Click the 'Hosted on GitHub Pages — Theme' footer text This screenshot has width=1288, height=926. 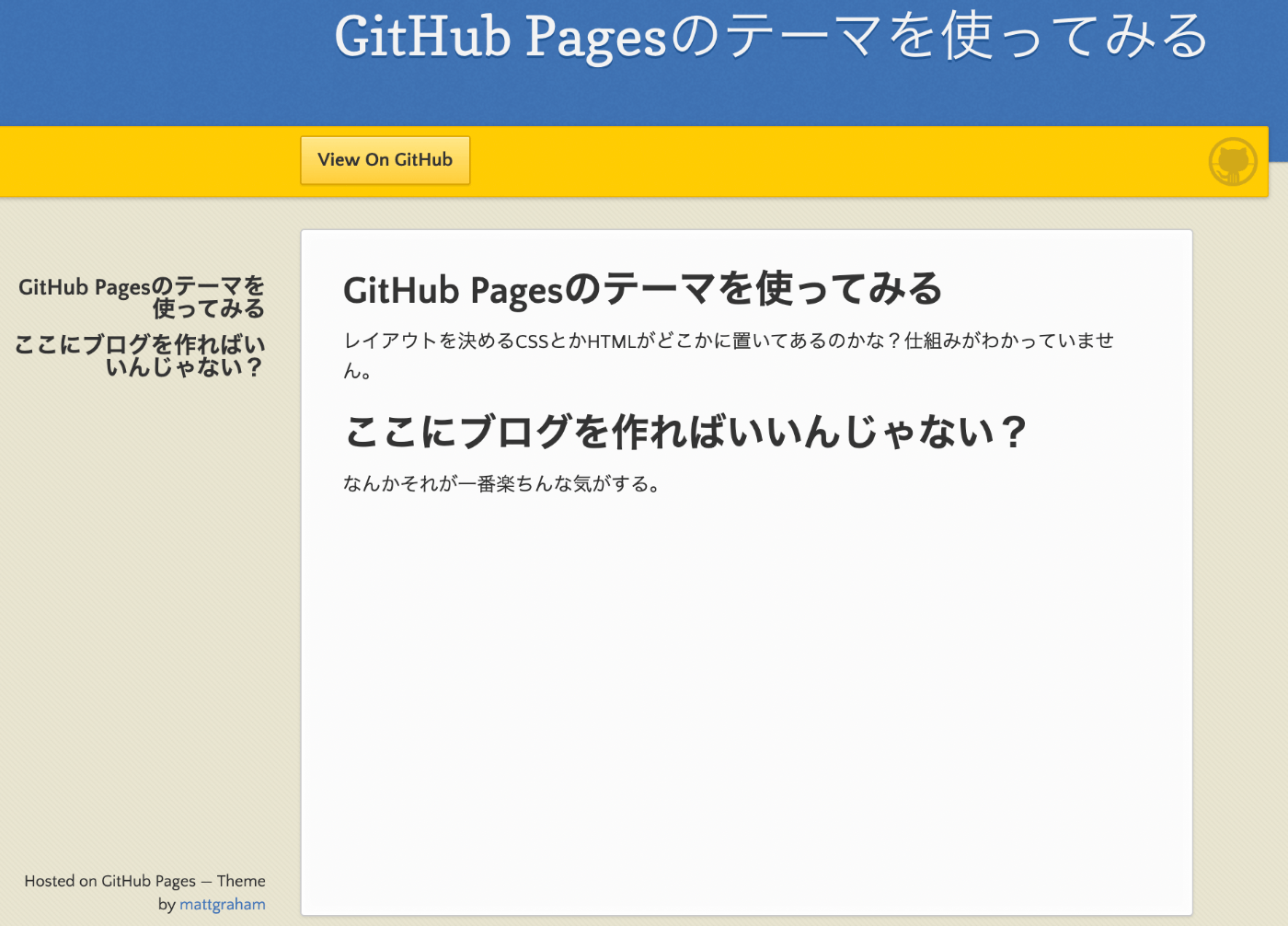pyautogui.click(x=144, y=881)
